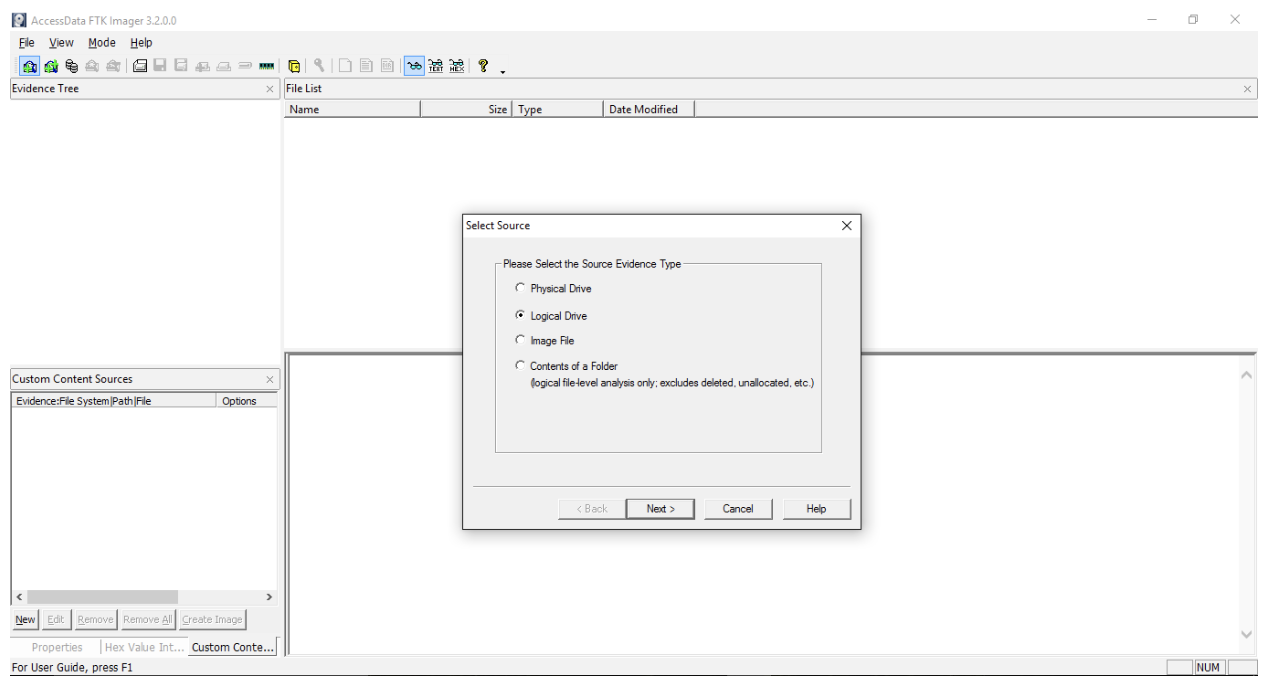Sort File List by Size column
Viewport: 1266px width, 692px height.
click(x=467, y=110)
